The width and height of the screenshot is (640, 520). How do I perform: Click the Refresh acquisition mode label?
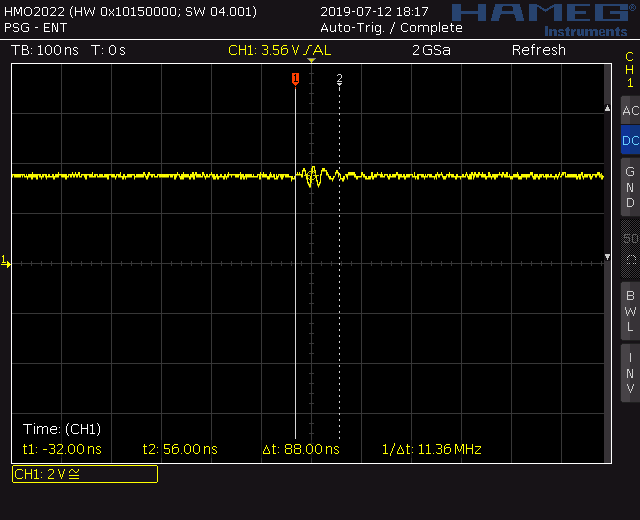pos(539,50)
